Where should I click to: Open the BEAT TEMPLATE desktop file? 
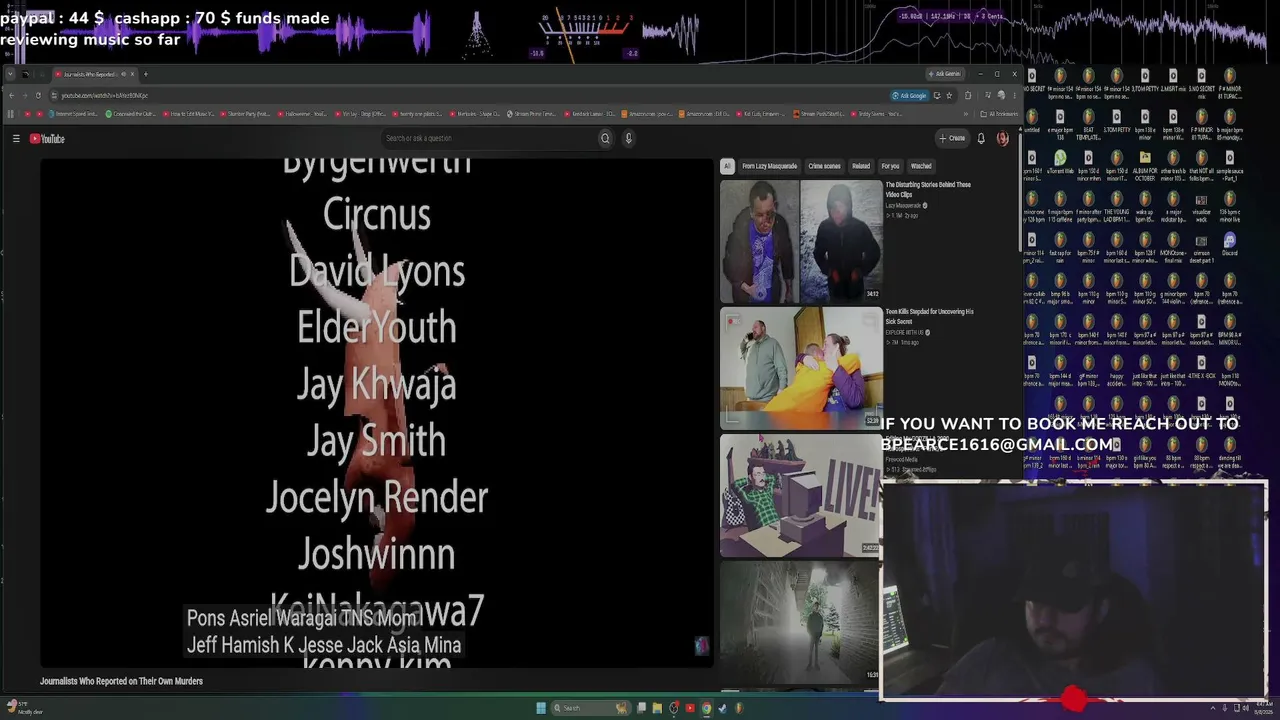click(x=1088, y=122)
